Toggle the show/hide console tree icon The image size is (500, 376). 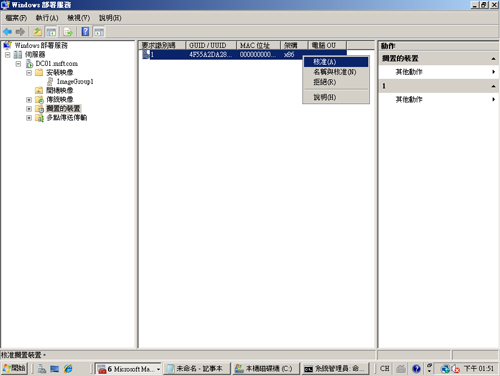point(51,32)
